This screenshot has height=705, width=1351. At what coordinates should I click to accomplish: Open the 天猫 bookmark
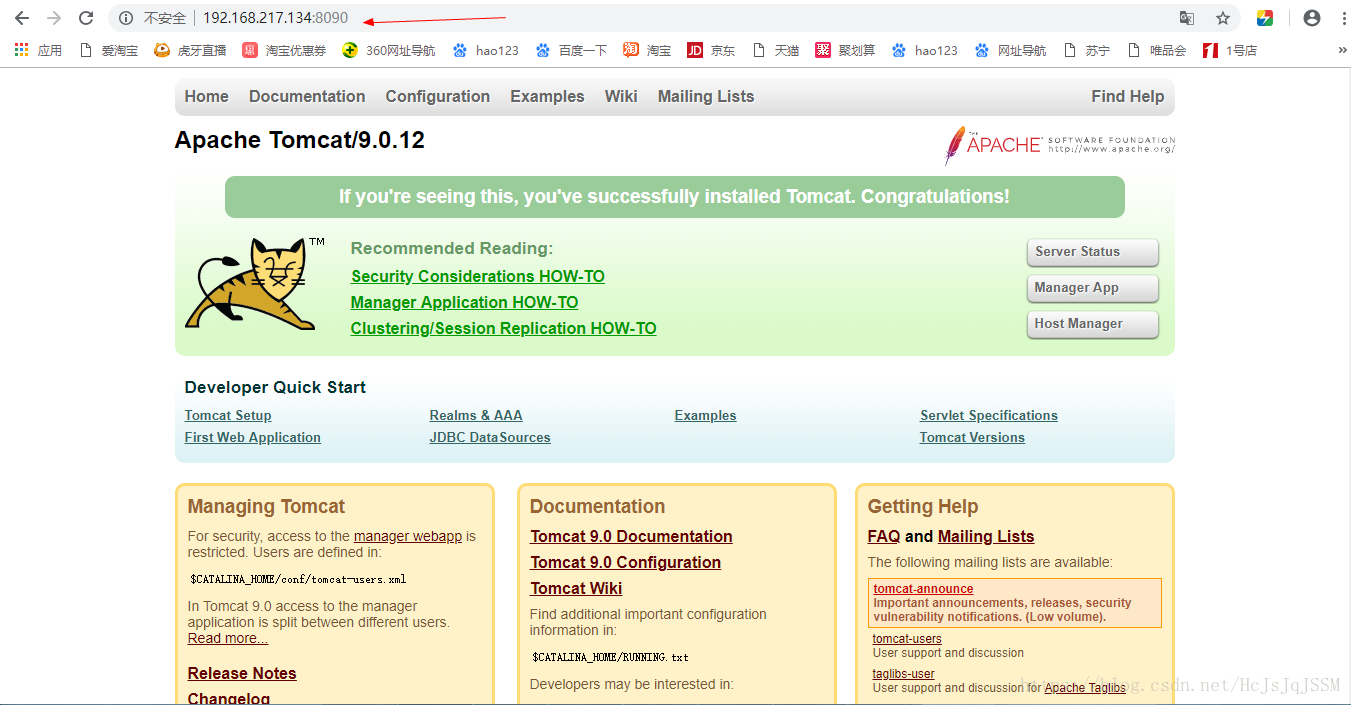click(x=775, y=50)
